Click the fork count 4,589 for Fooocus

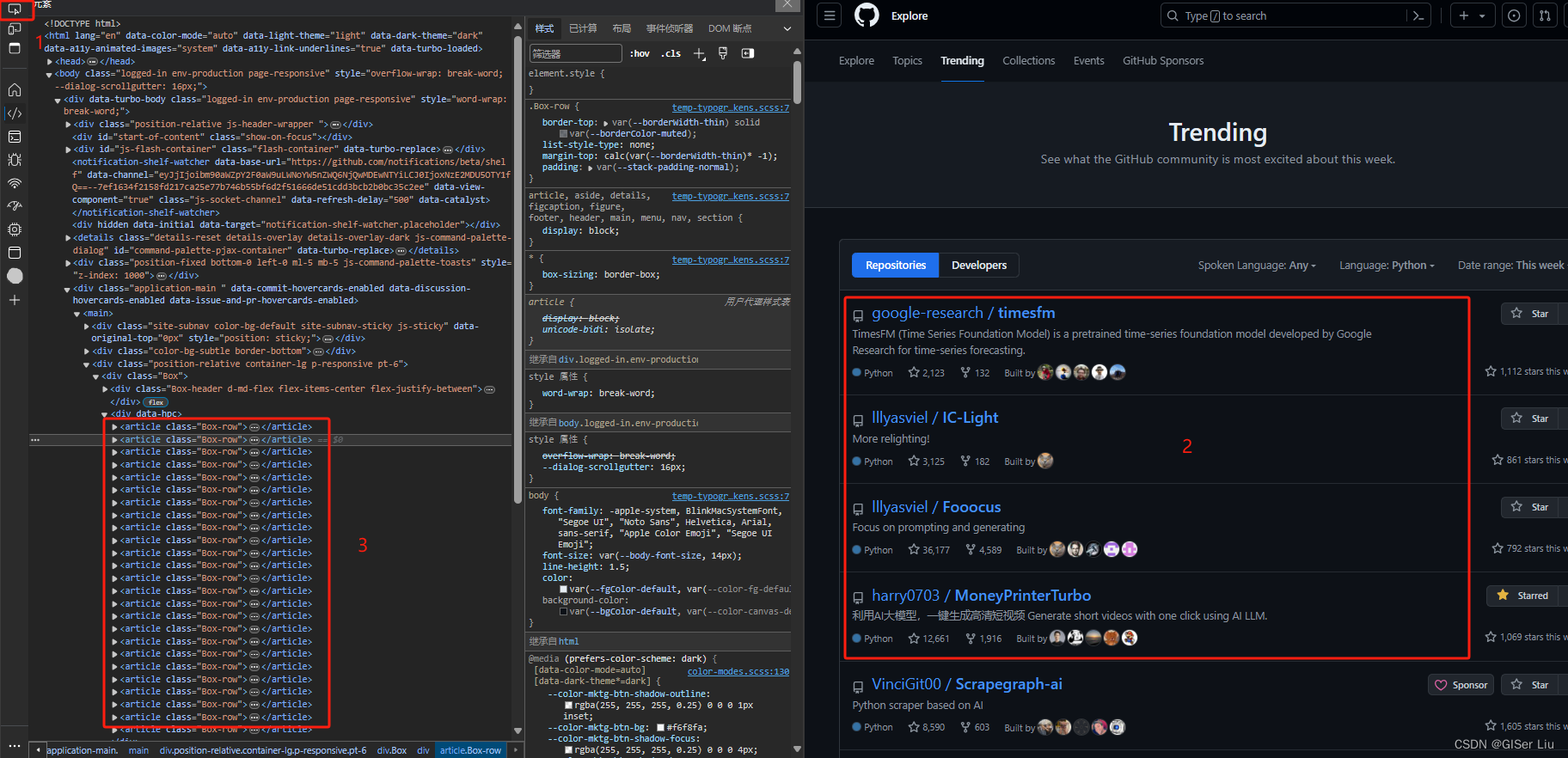point(983,550)
